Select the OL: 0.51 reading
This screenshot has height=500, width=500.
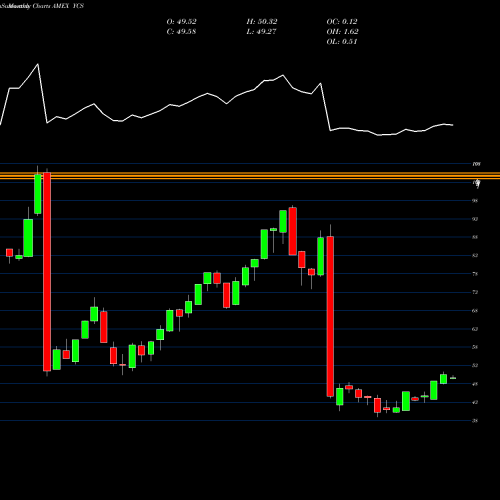pyautogui.click(x=342, y=42)
